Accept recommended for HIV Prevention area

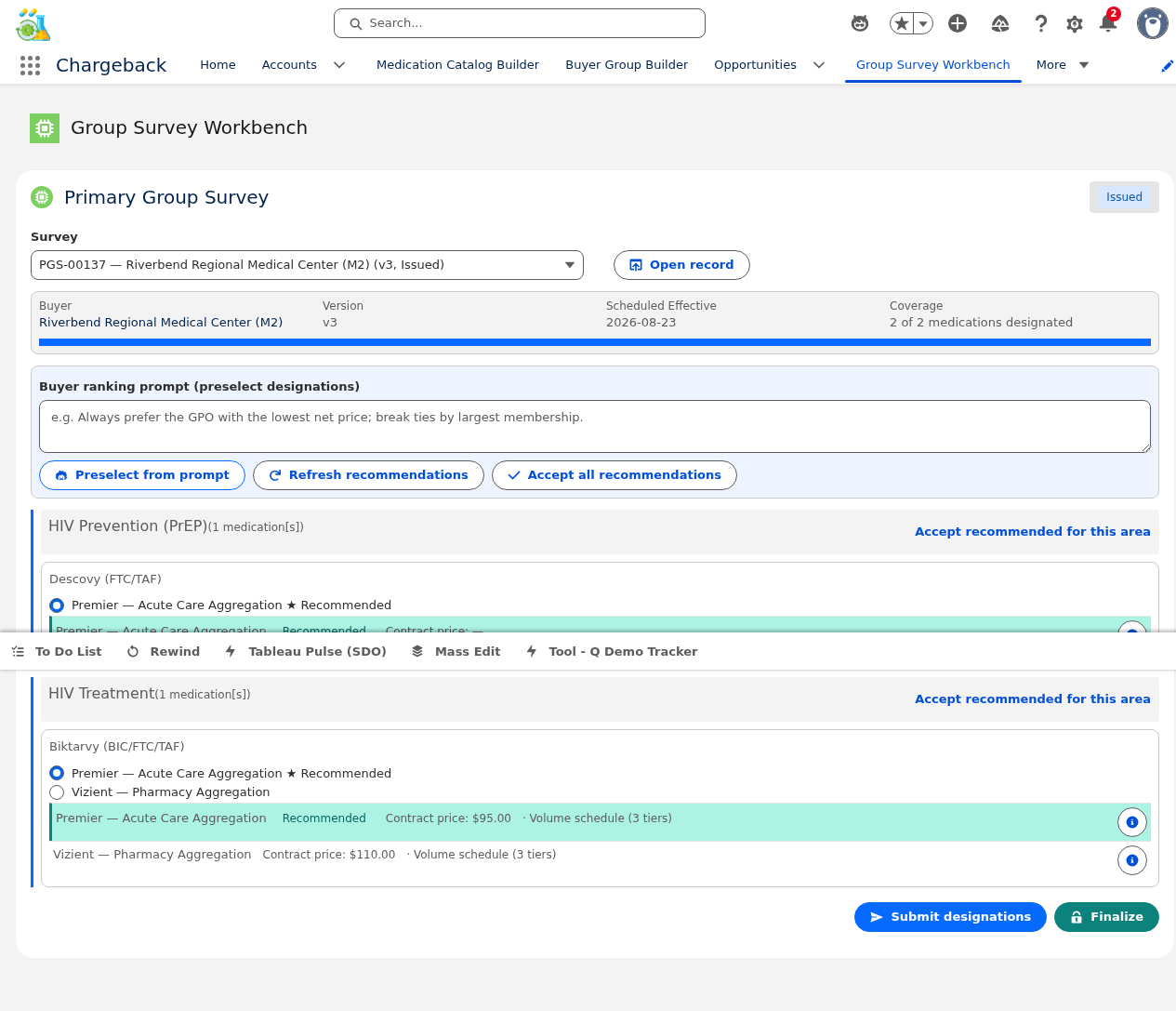pyautogui.click(x=1032, y=532)
